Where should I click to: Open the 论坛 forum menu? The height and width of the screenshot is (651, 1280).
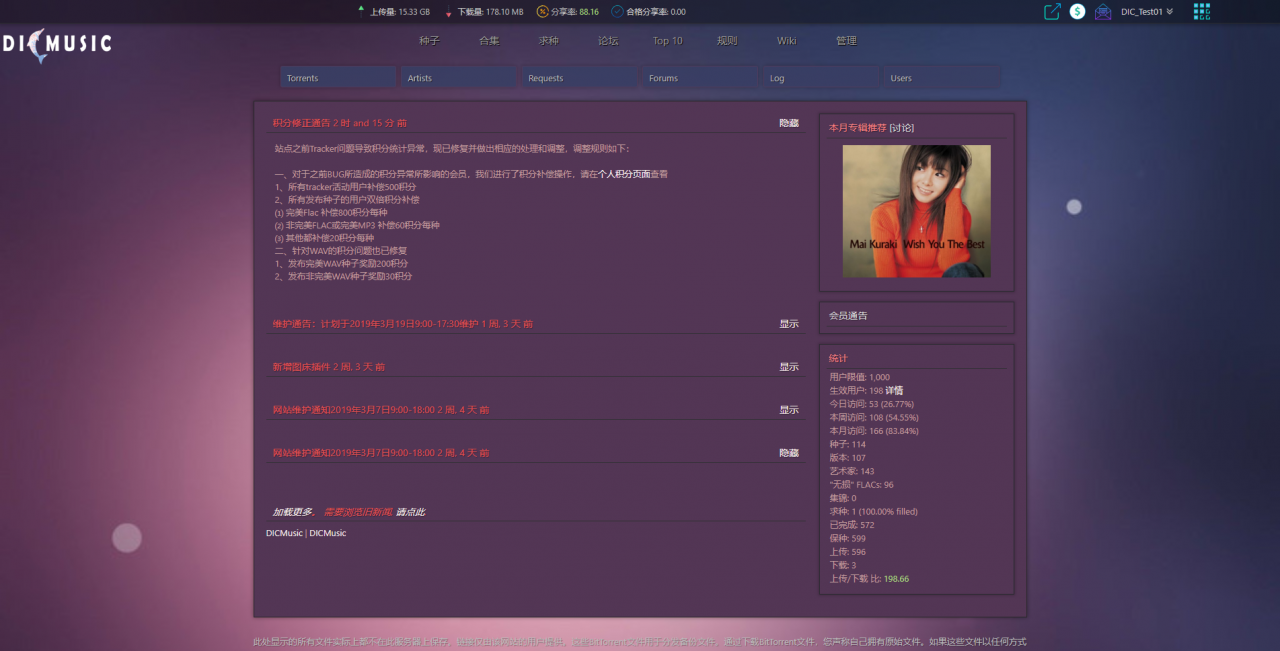coord(608,41)
